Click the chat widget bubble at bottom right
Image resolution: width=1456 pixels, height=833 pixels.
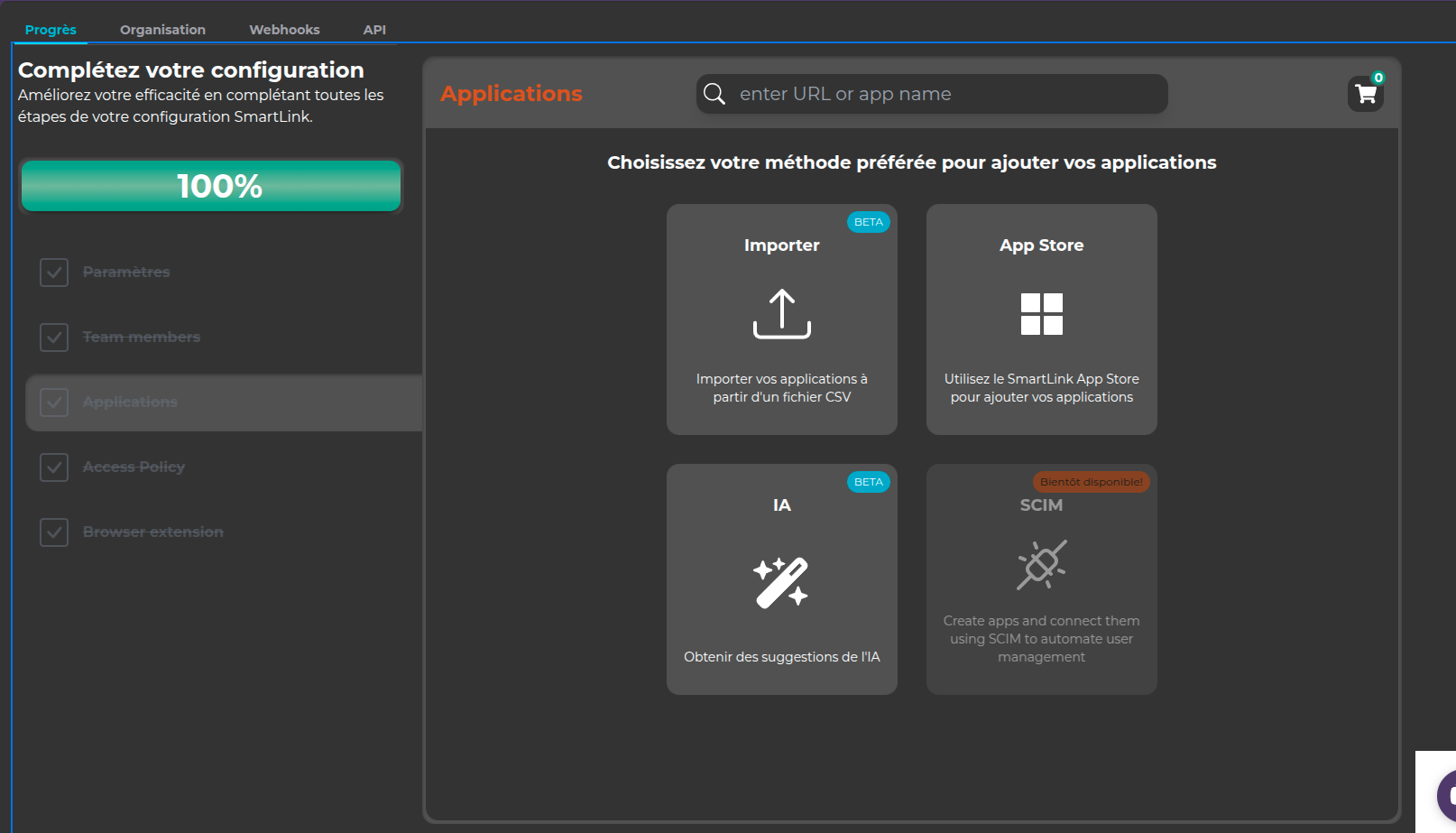[x=1446, y=795]
